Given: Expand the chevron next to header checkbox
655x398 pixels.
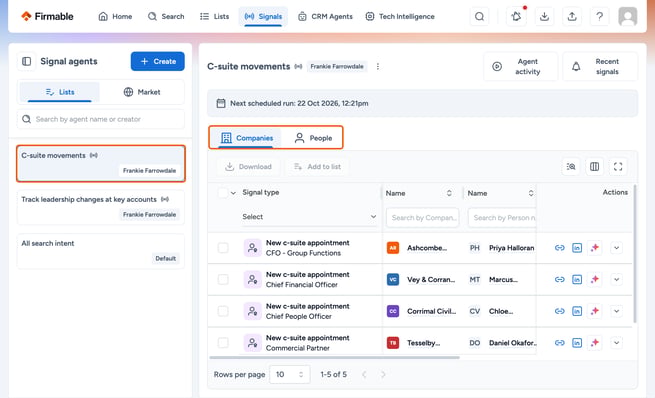Looking at the screenshot, I should (x=233, y=193).
